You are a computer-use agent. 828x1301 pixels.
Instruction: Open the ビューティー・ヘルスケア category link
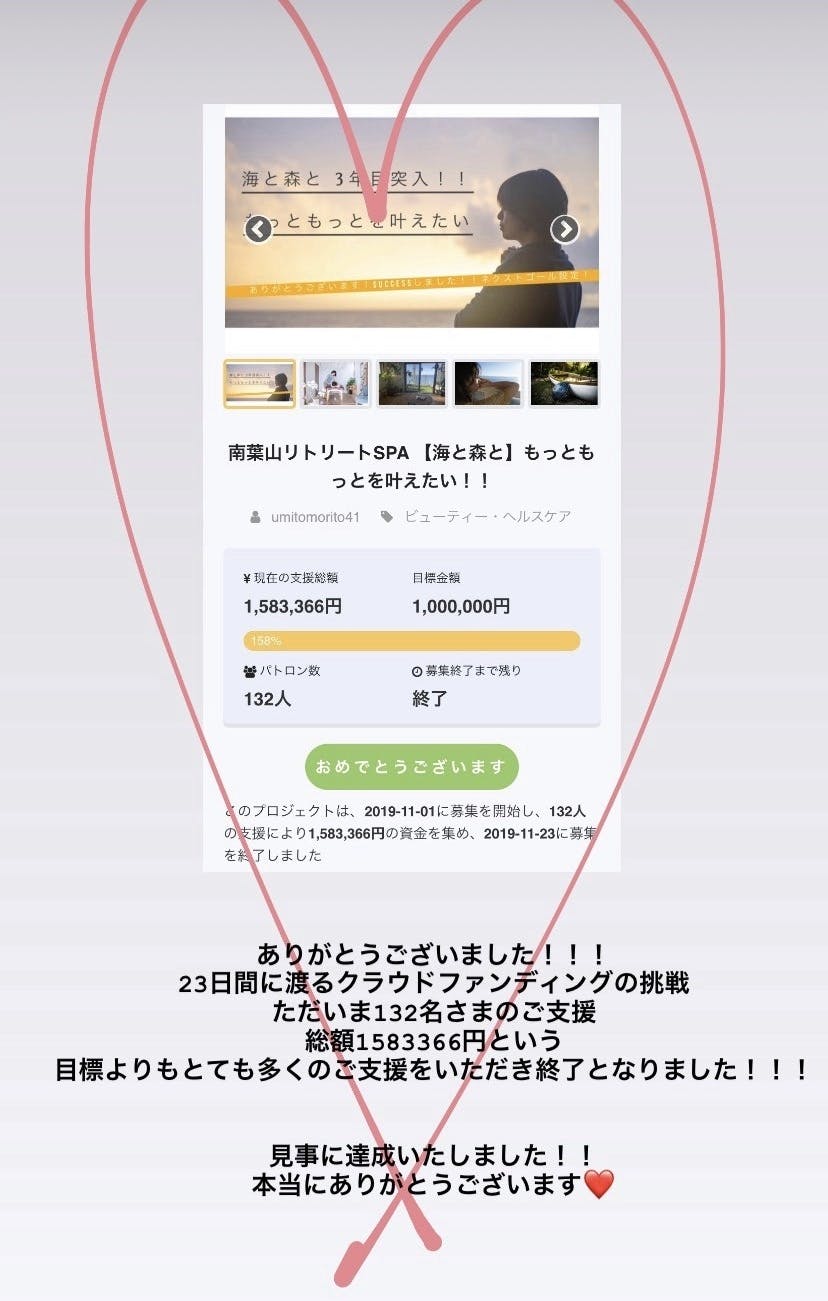488,517
